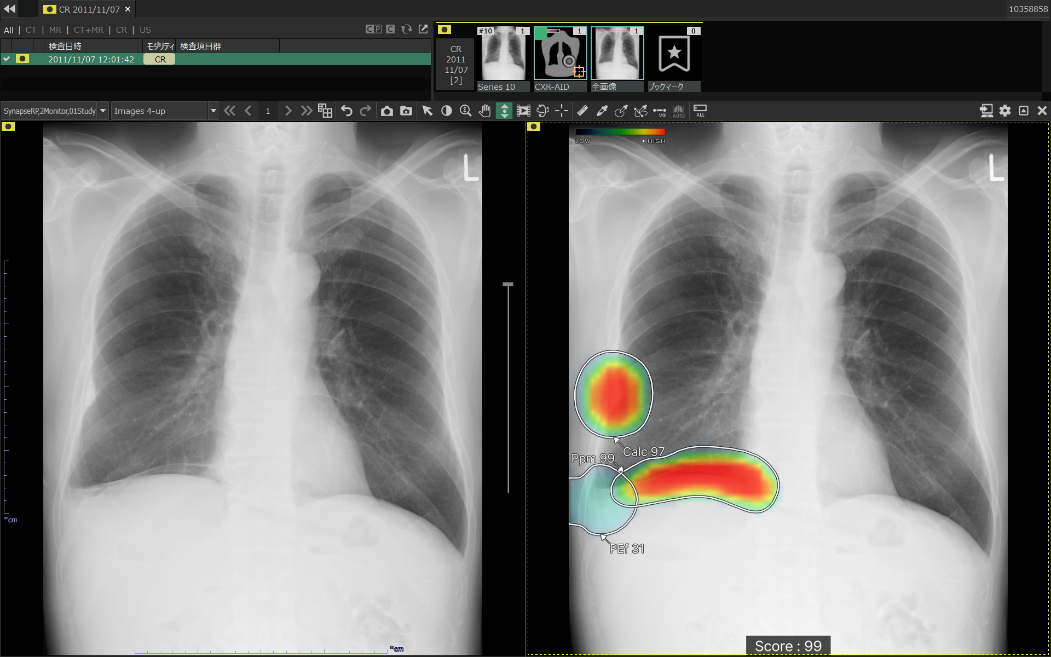Viewport: 1051px width, 657px height.
Task: Select the ruler measurement tool
Action: pos(583,110)
